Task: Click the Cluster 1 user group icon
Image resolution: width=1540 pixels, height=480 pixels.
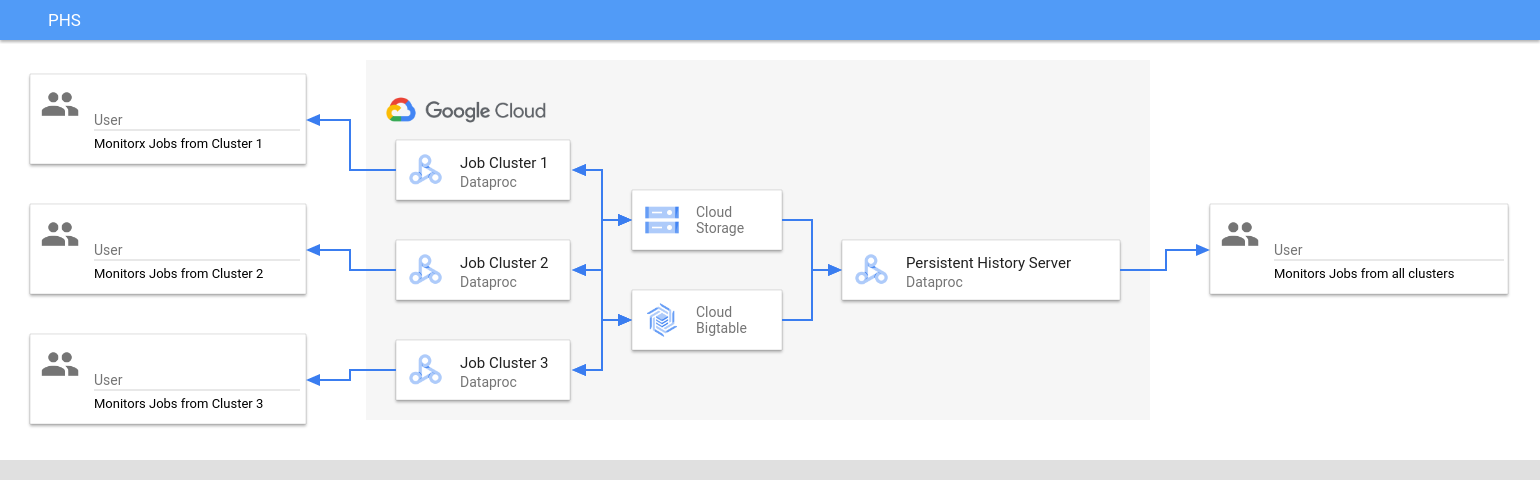Action: [60, 104]
